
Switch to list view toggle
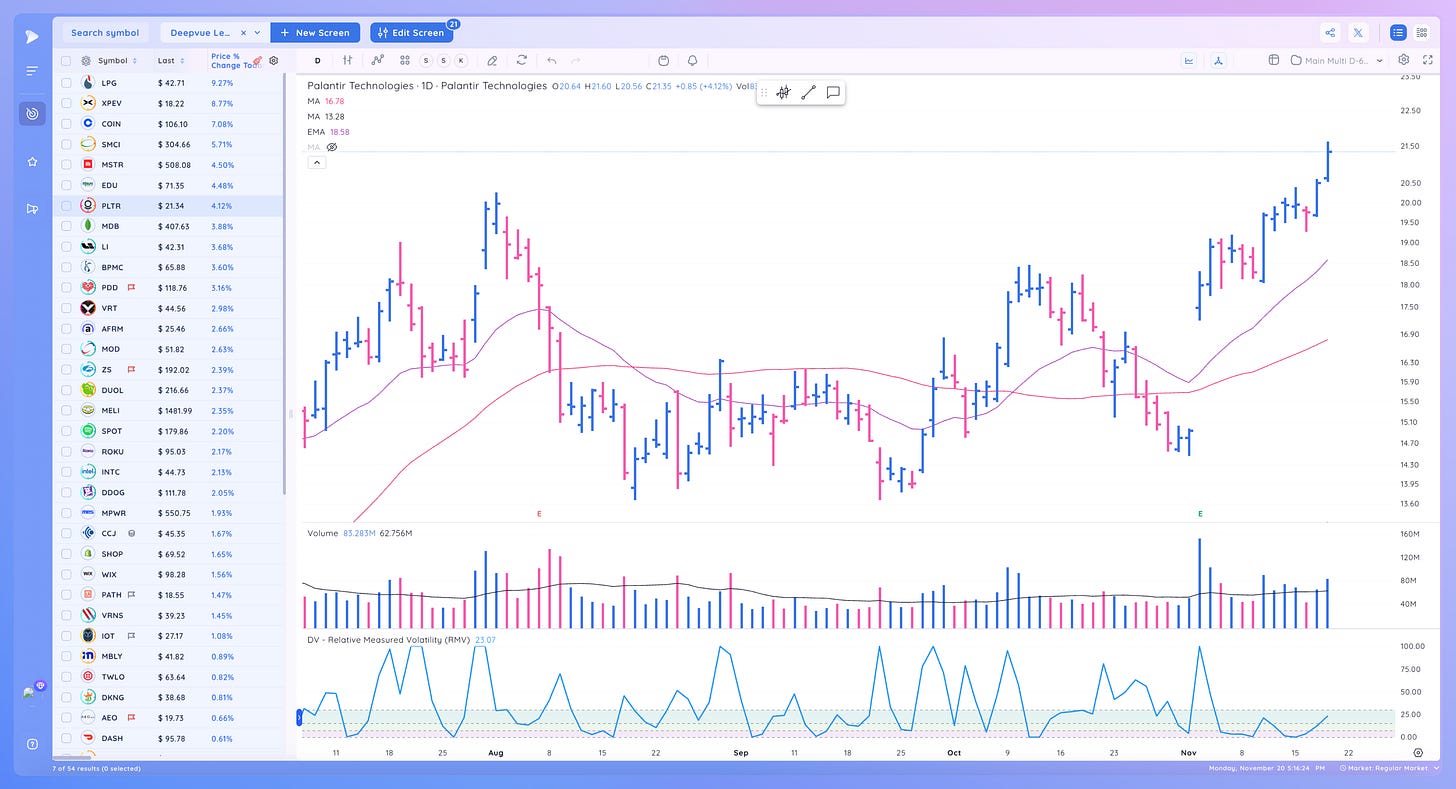(x=1398, y=32)
